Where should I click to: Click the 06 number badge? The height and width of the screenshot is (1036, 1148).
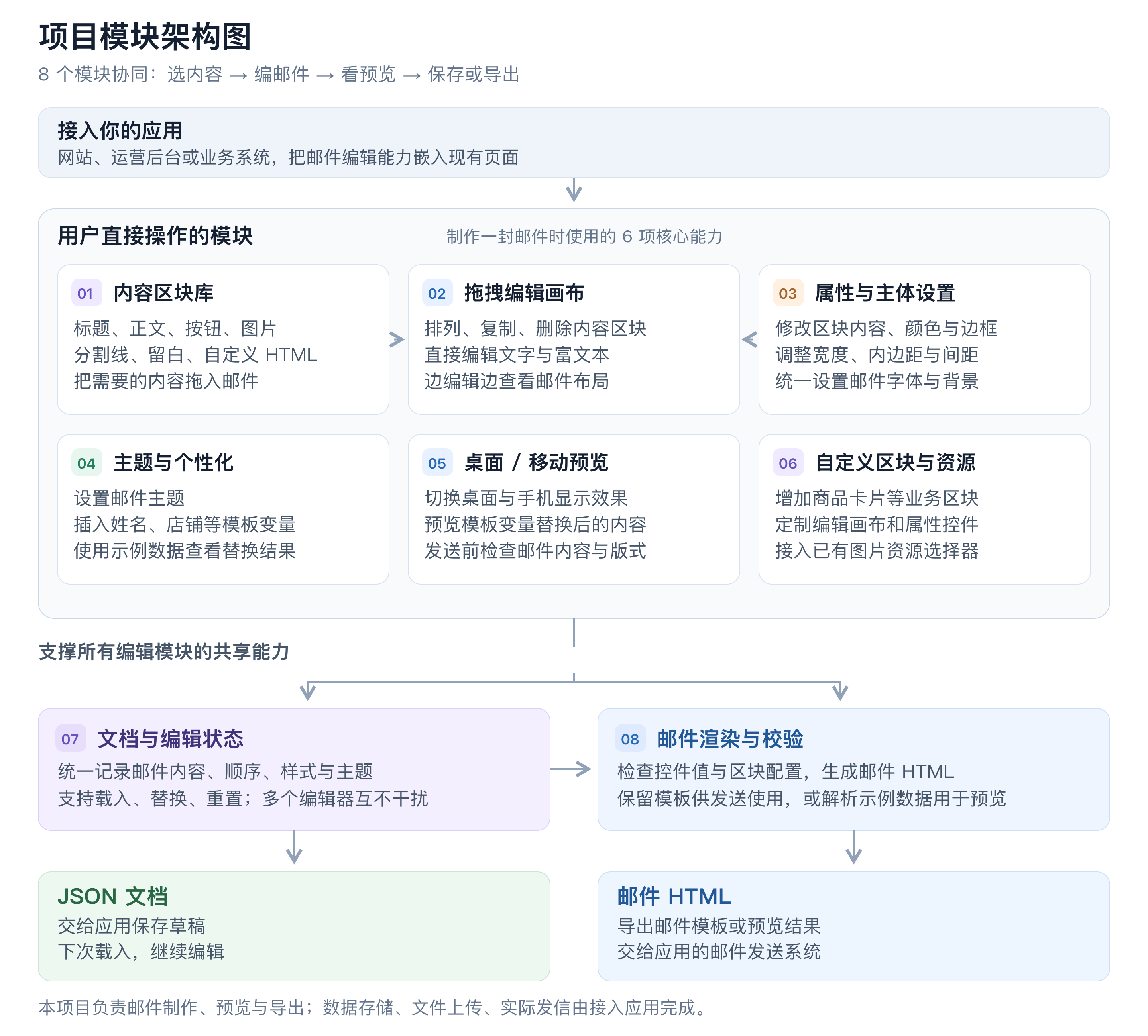[788, 463]
